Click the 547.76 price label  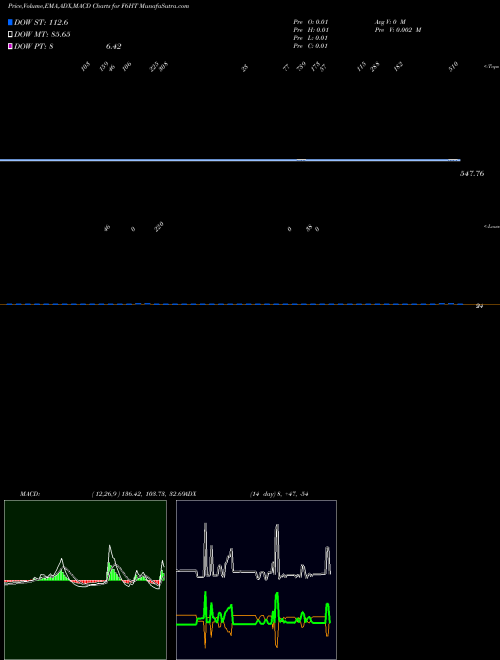pyautogui.click(x=472, y=173)
